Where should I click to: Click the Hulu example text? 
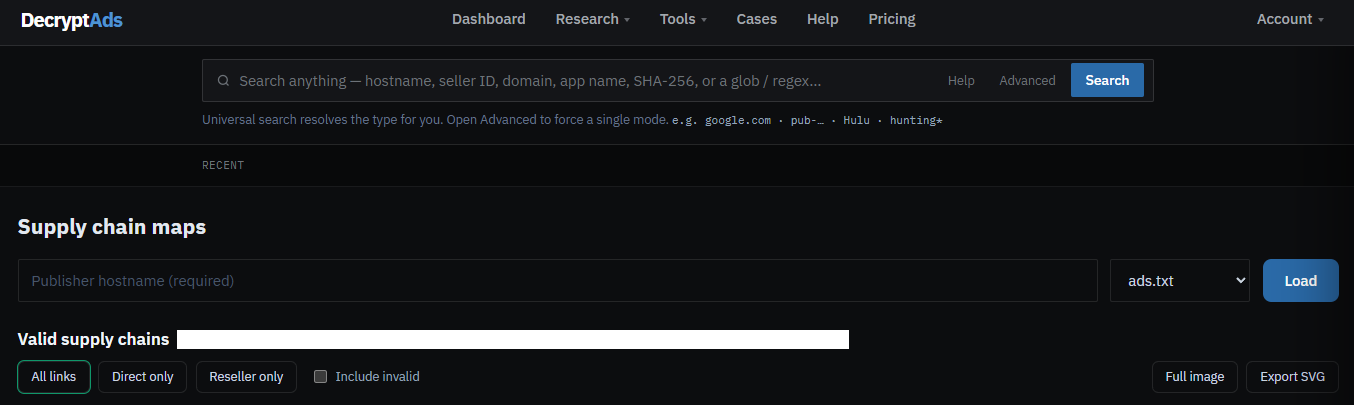point(856,120)
